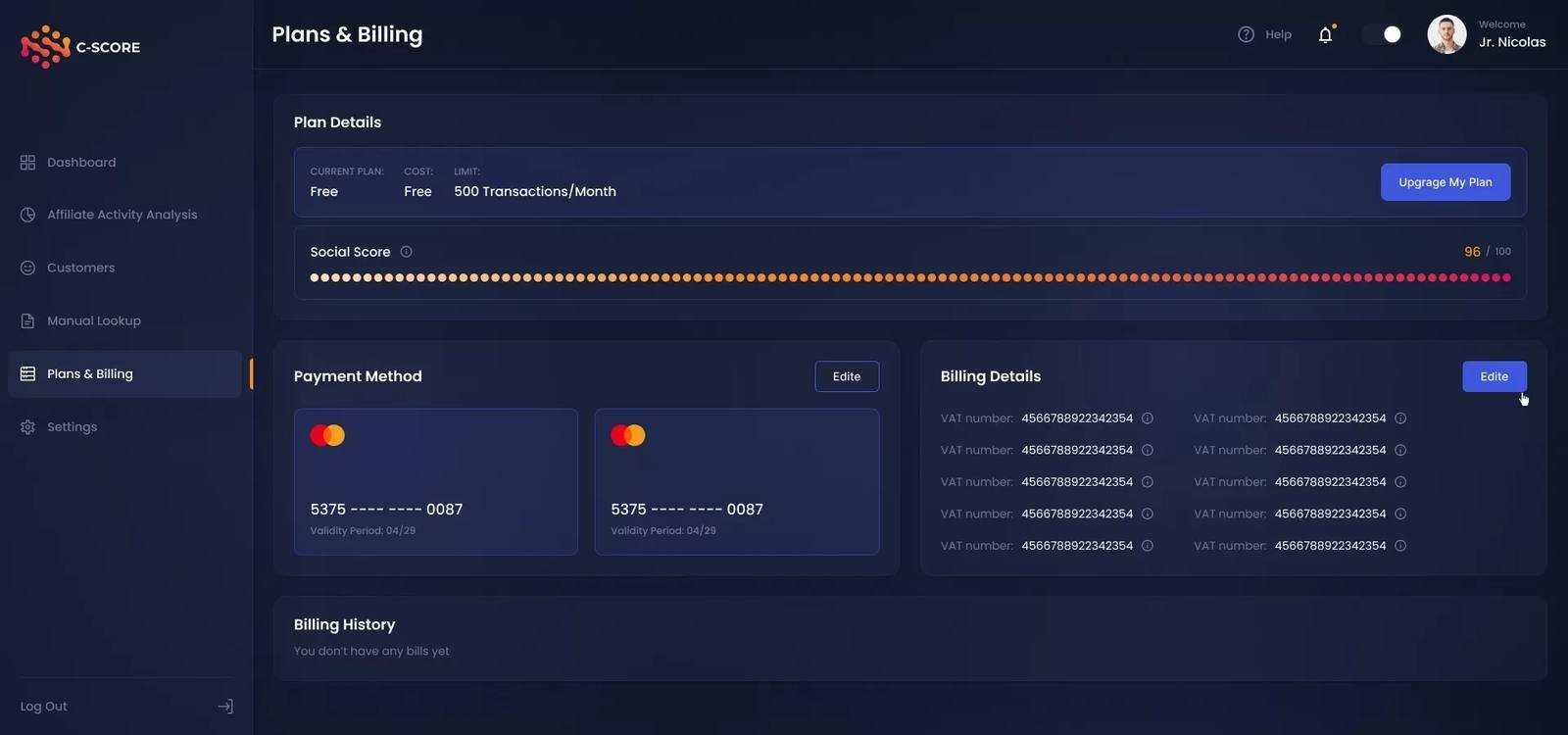This screenshot has width=1568, height=735.
Task: Select the first 5375 payment card
Action: pos(436,482)
